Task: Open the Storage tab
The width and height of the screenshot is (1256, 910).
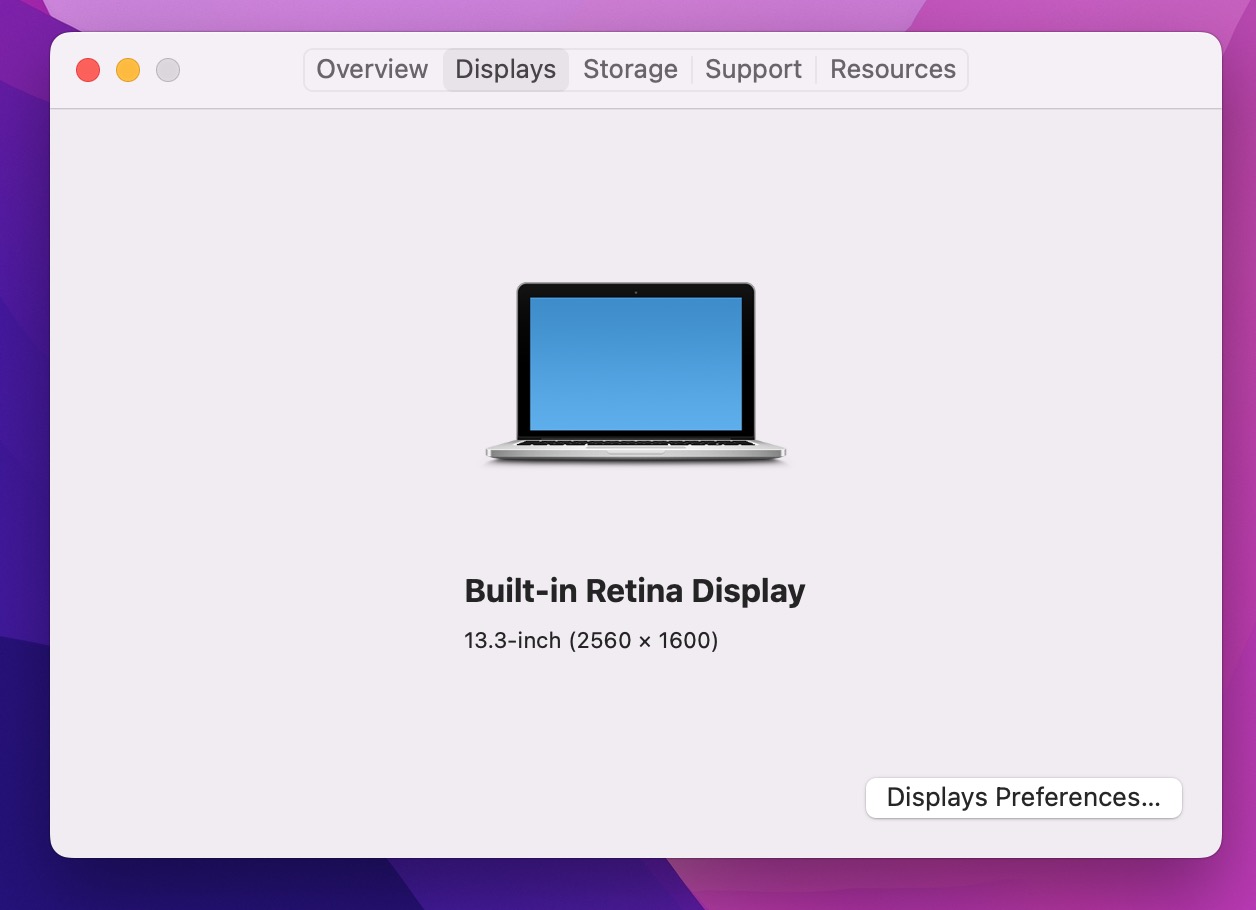Action: tap(630, 70)
